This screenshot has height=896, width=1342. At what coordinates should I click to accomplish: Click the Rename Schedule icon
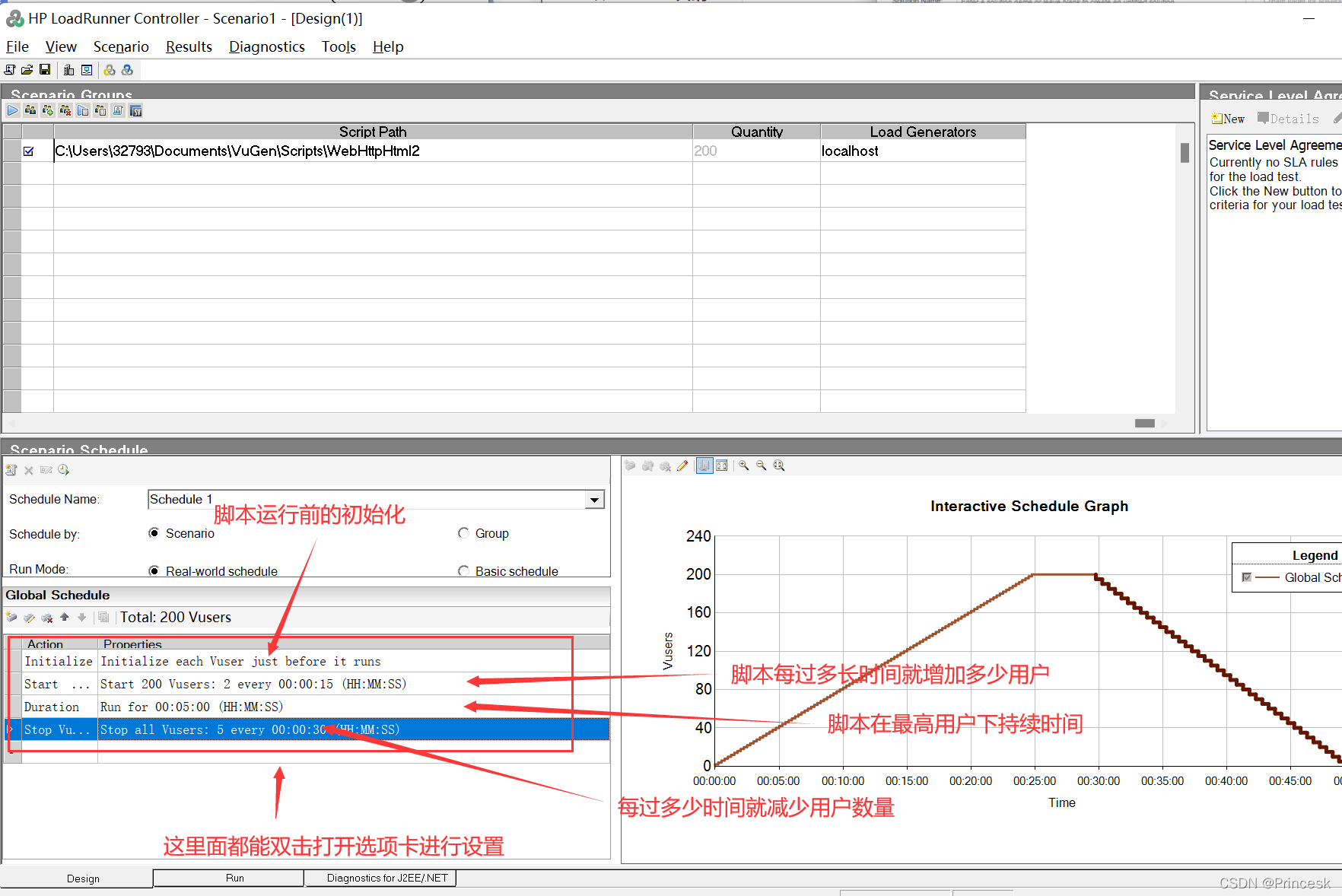click(x=46, y=470)
